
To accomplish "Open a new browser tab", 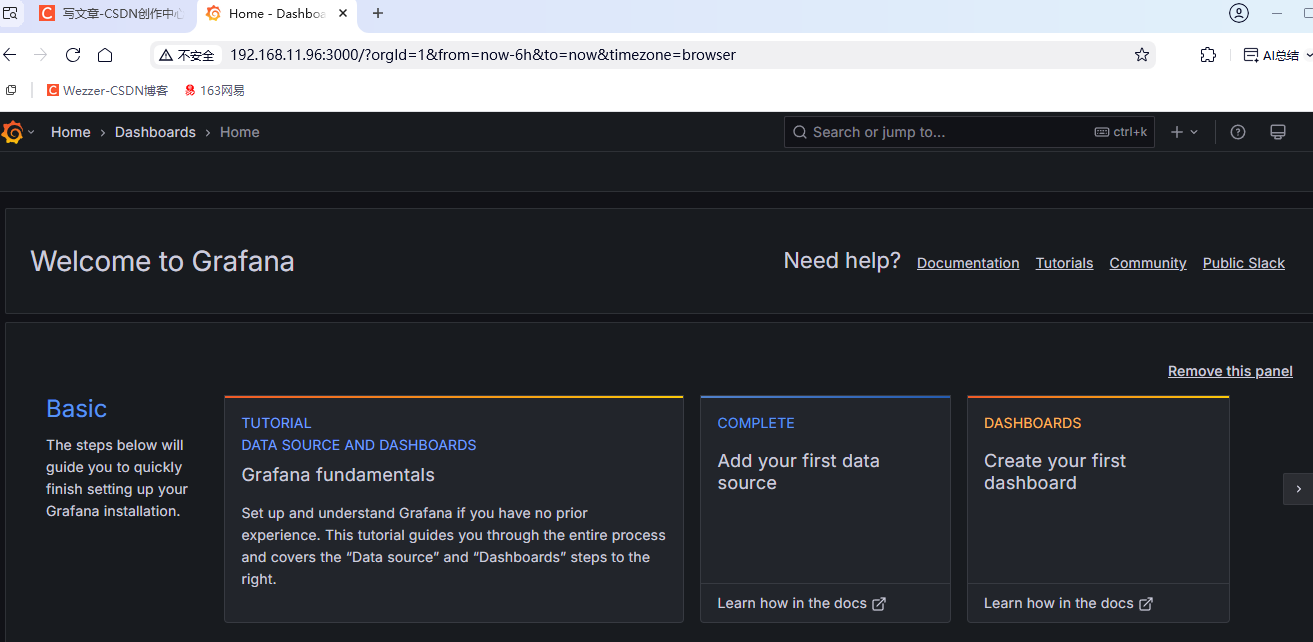I will point(377,14).
